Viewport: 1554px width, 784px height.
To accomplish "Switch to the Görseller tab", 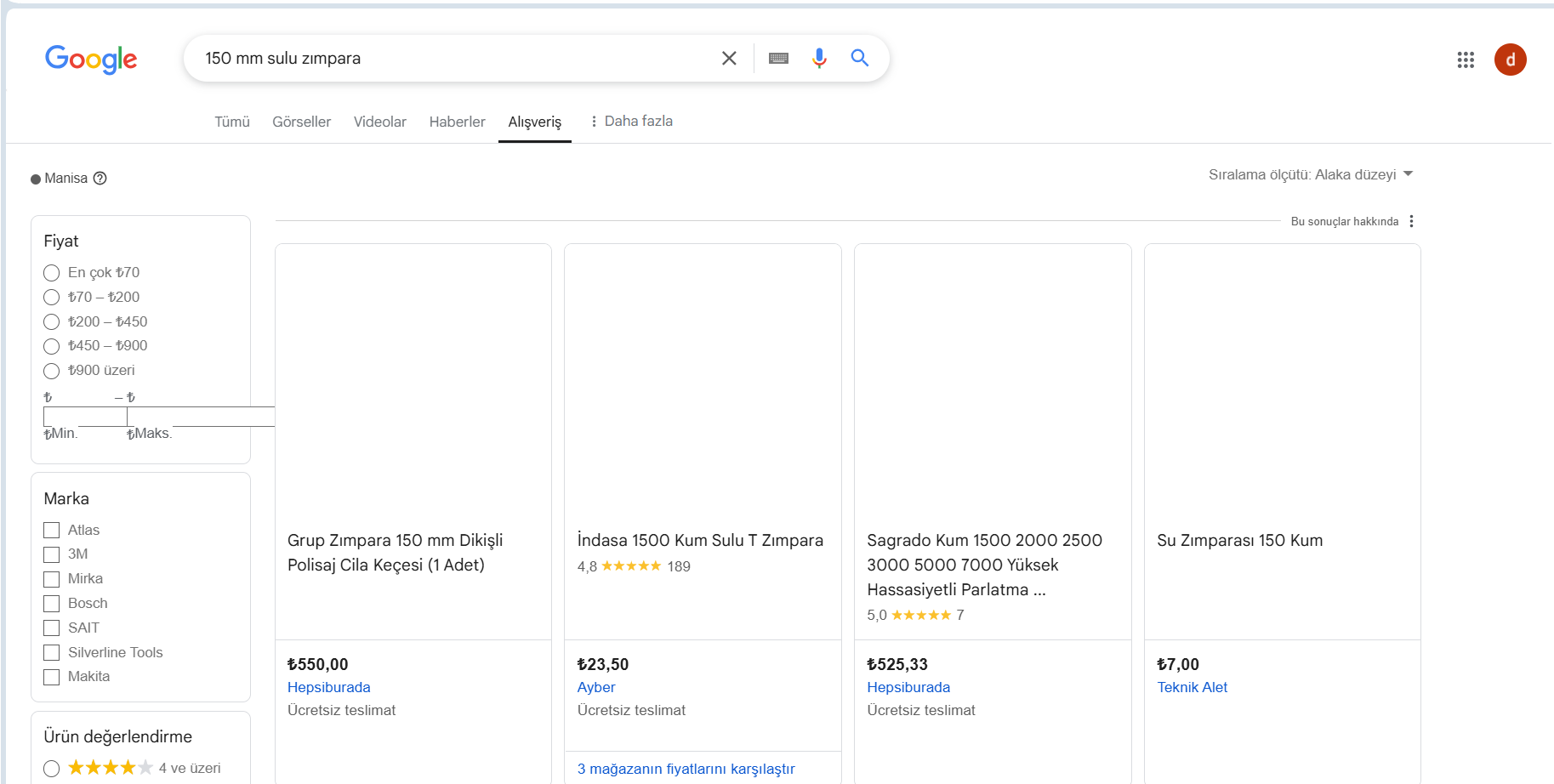I will point(301,122).
